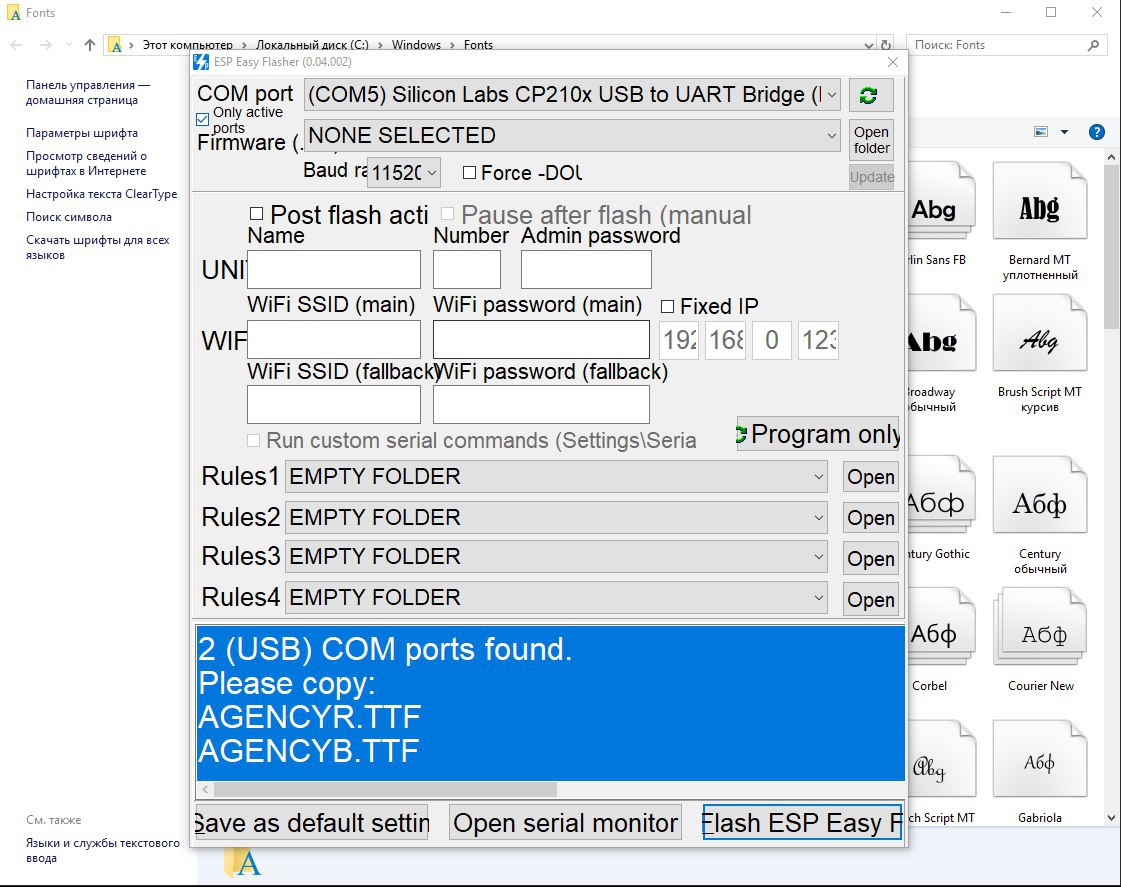The image size is (1121, 887).
Task: Open Поиск символа link
Action: (69, 217)
